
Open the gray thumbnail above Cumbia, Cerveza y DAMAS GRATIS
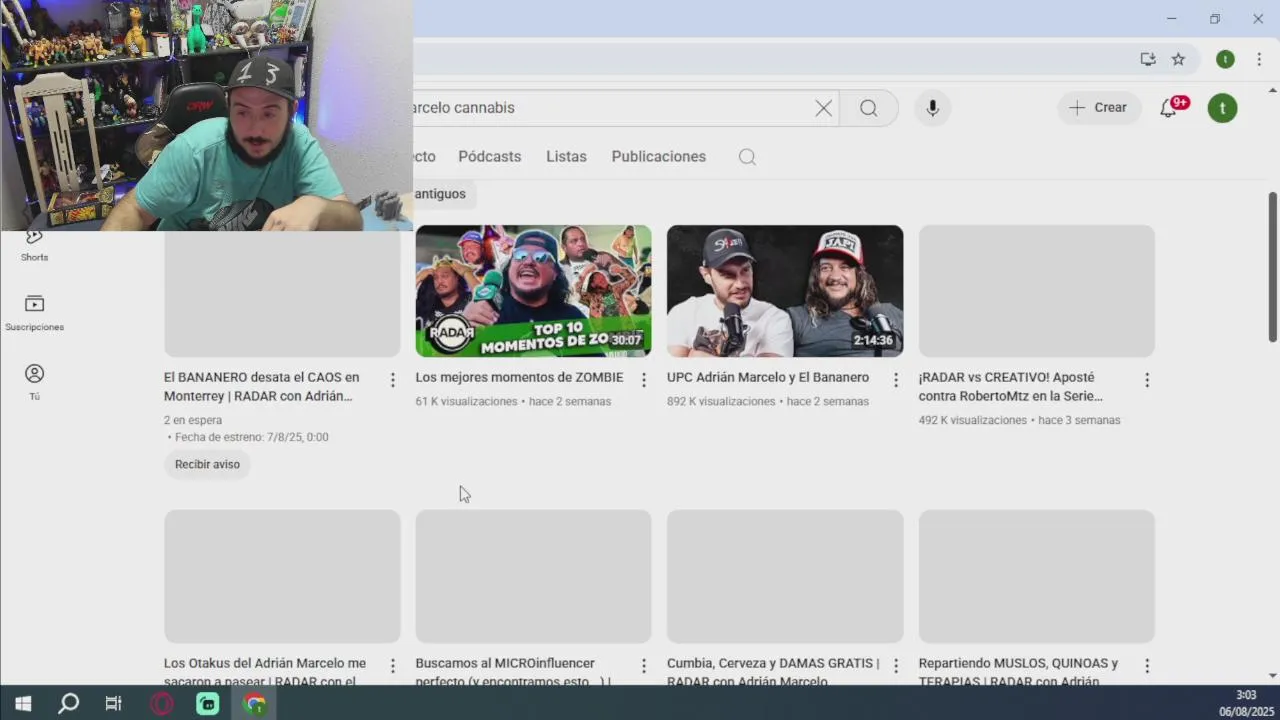(785, 576)
